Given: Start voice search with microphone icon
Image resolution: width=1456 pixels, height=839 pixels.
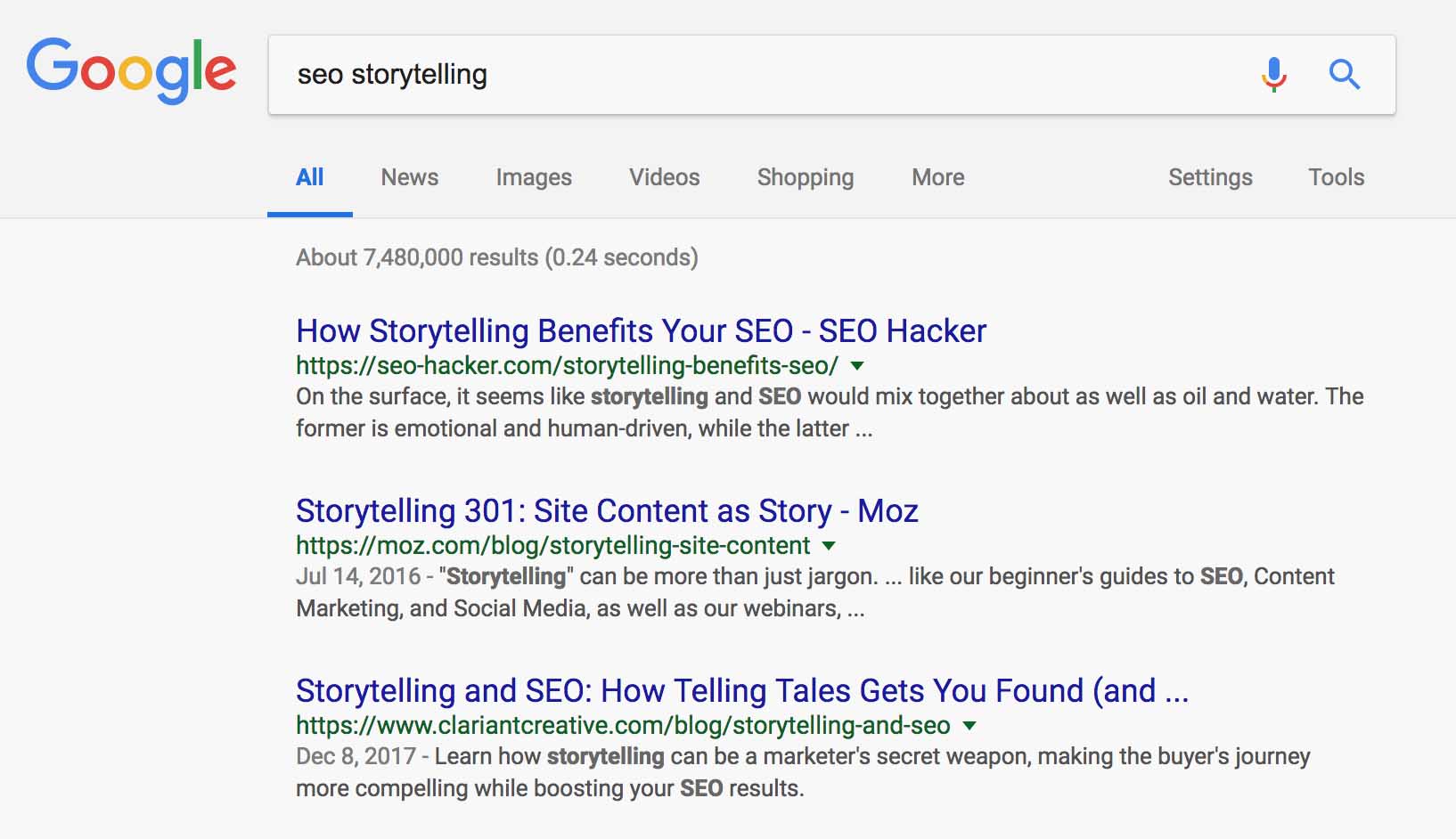Looking at the screenshot, I should 1274,75.
